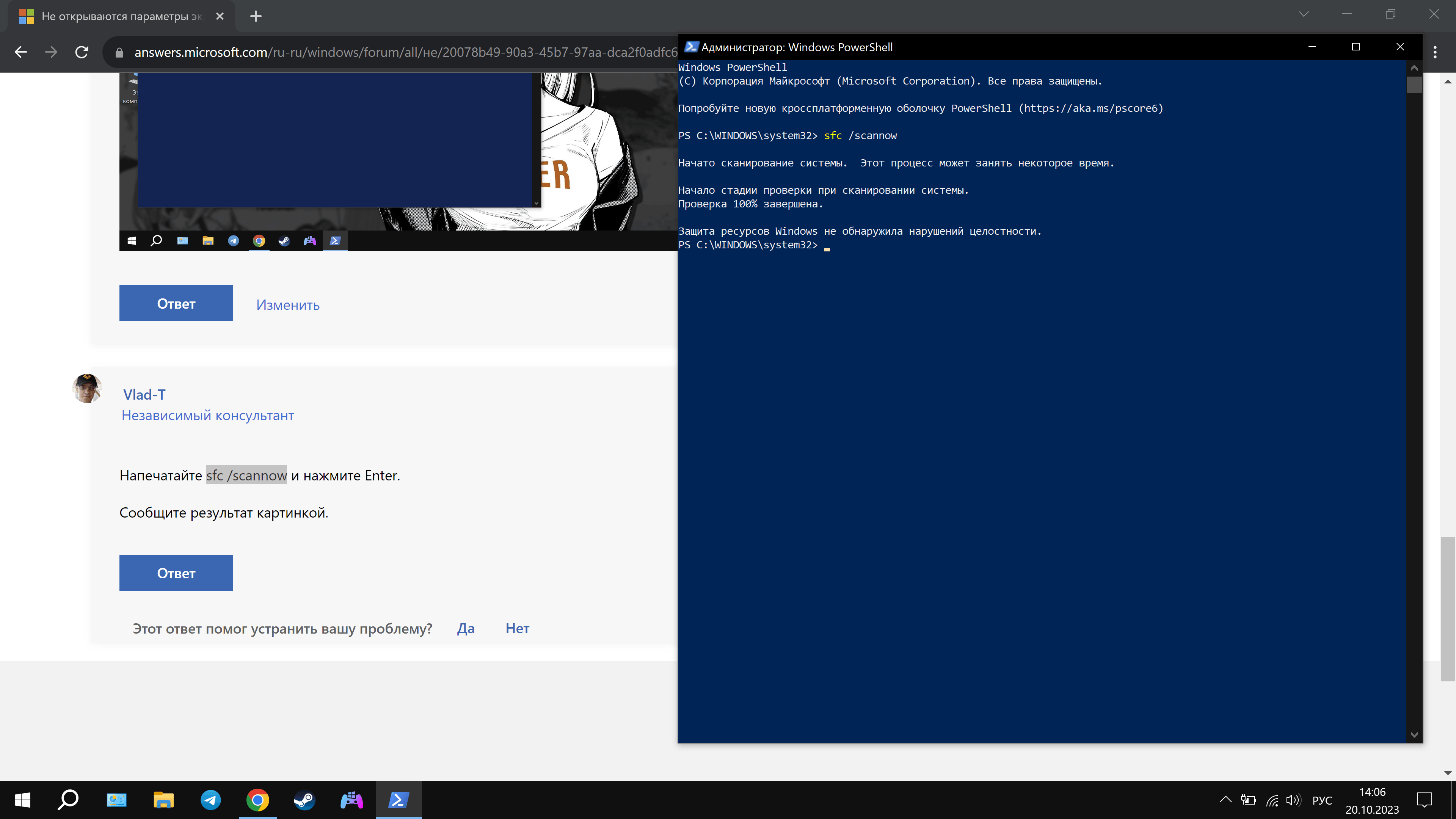Open Chrome tab search dropdown arrow
This screenshot has width=1456, height=819.
pyautogui.click(x=1304, y=14)
